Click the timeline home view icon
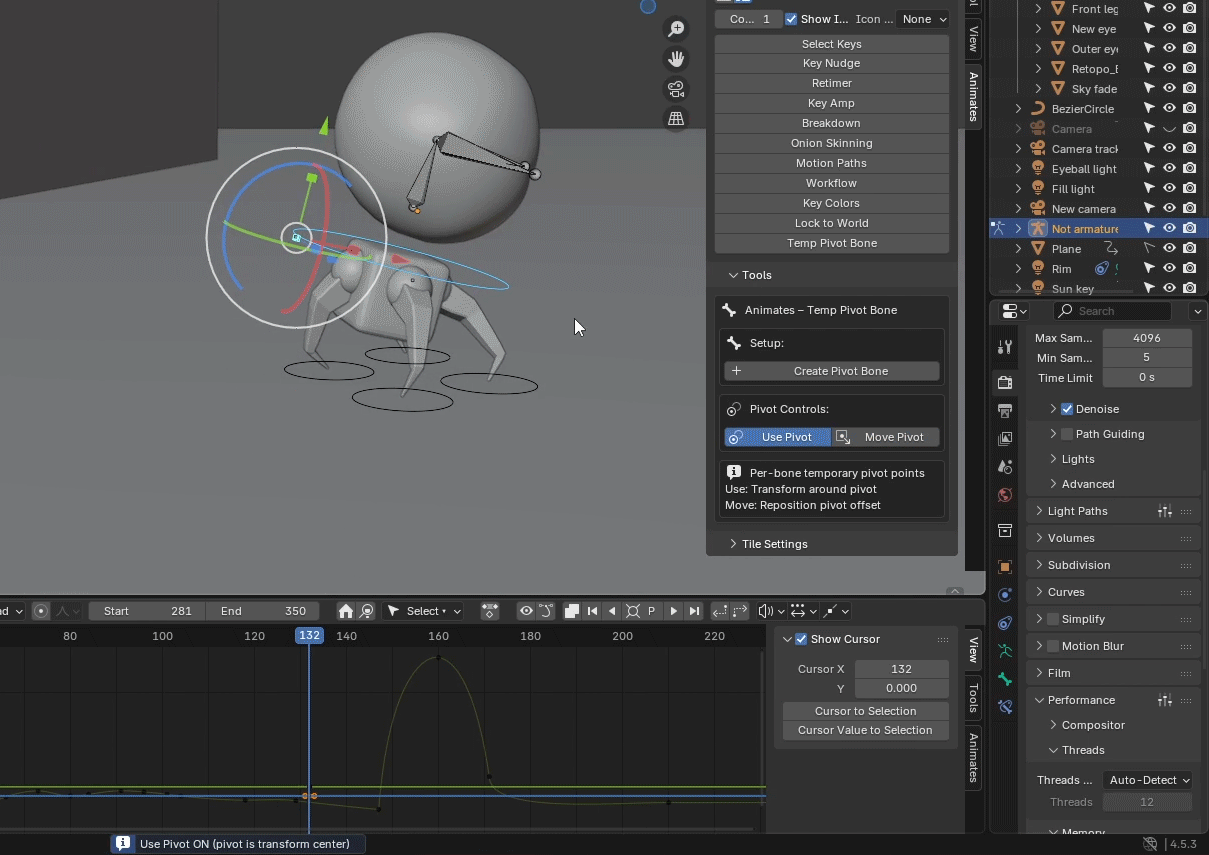The width and height of the screenshot is (1209, 855). click(346, 611)
